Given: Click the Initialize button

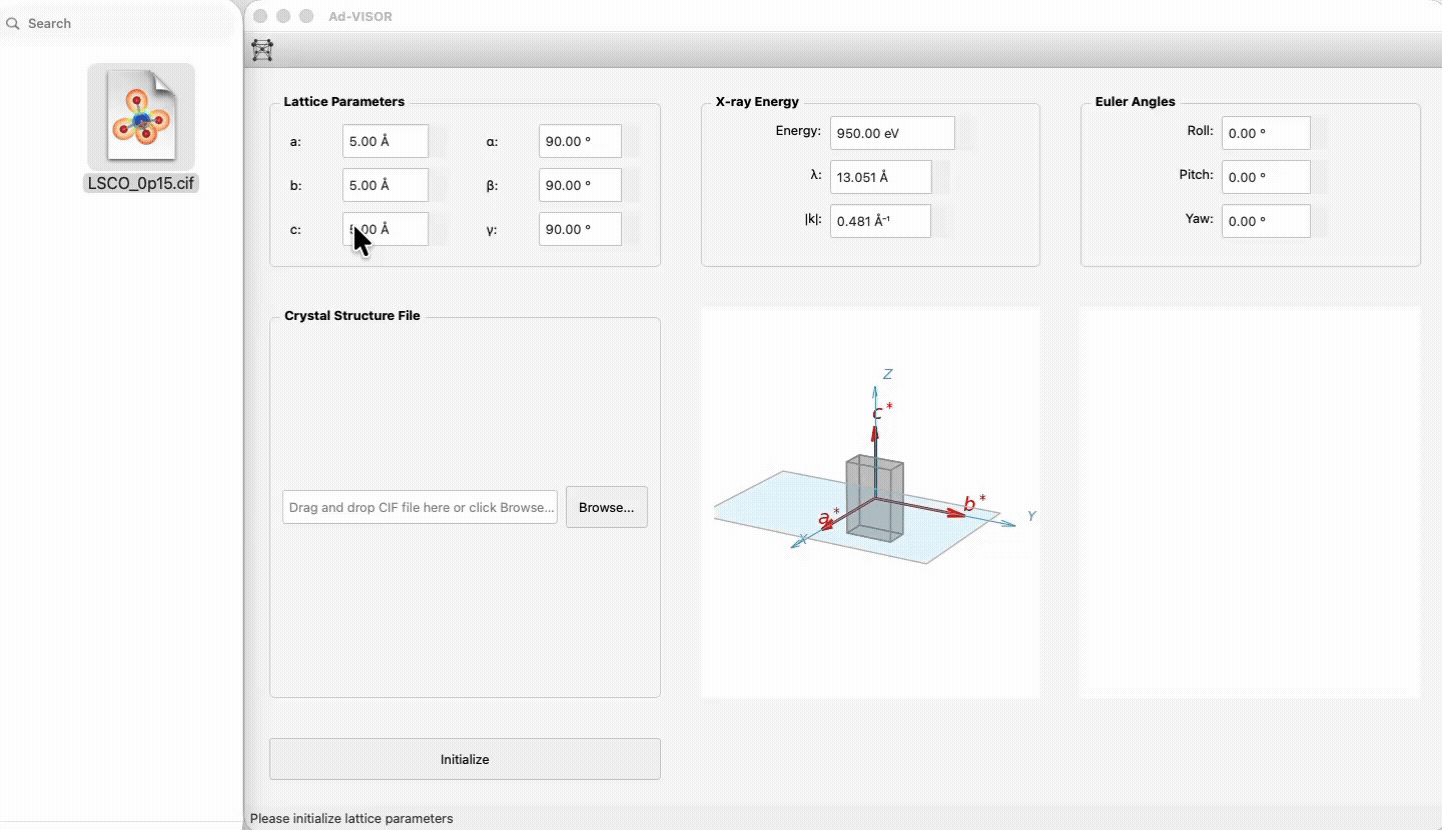Looking at the screenshot, I should point(465,759).
